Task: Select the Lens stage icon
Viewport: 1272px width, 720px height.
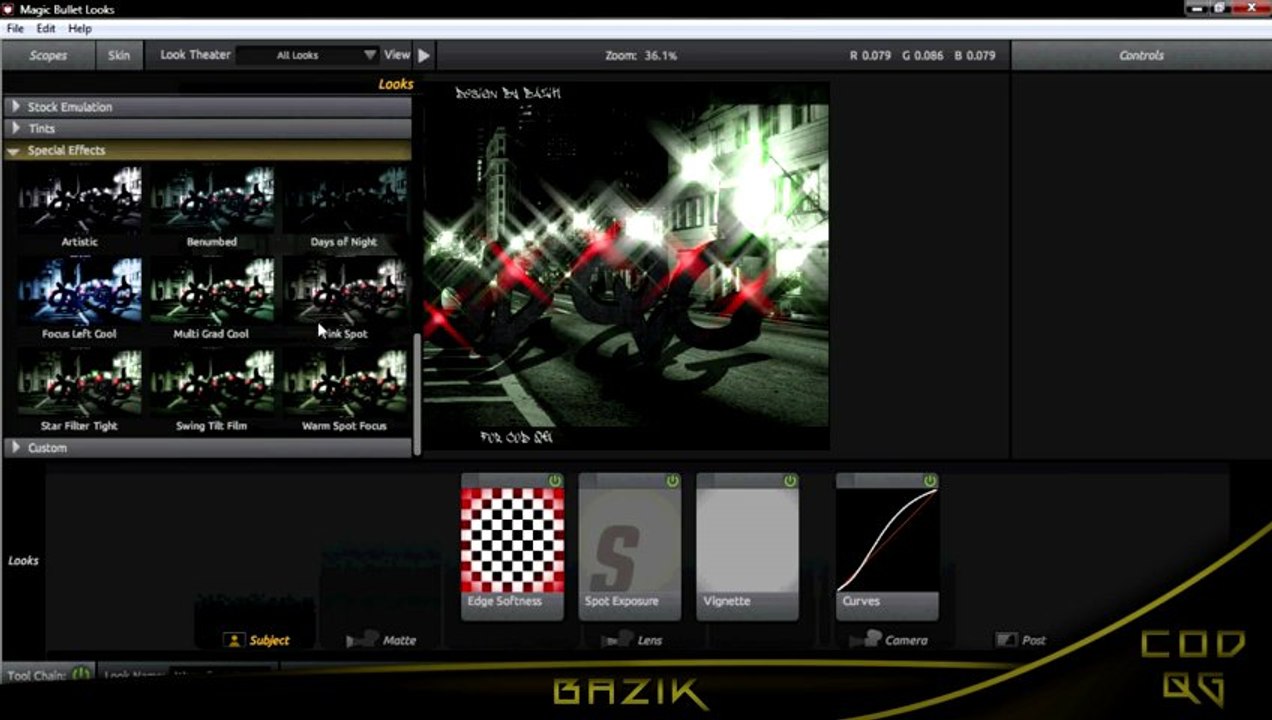Action: coord(616,640)
